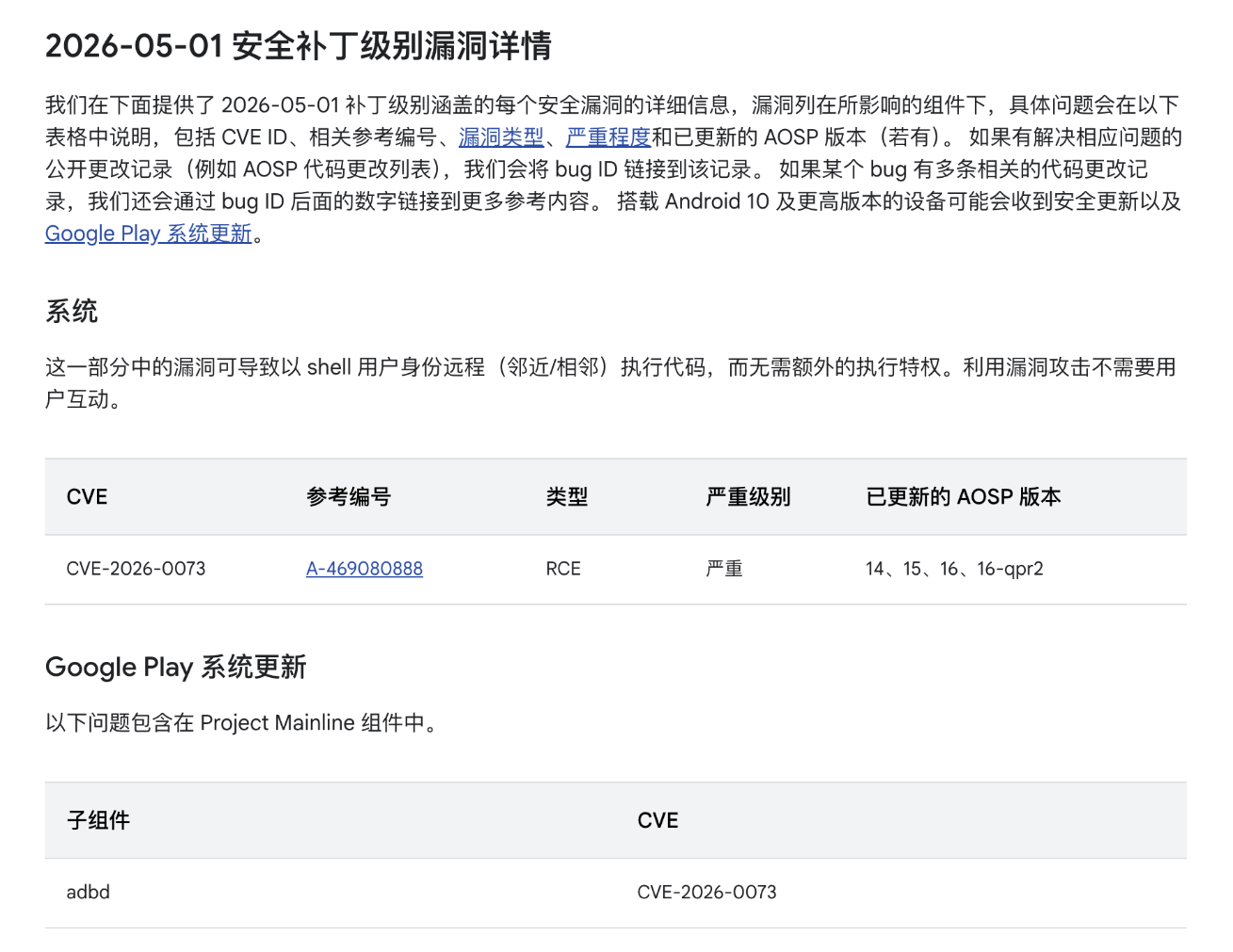
Task: Click the Google Play 系统更新 section heading
Action: [x=176, y=667]
